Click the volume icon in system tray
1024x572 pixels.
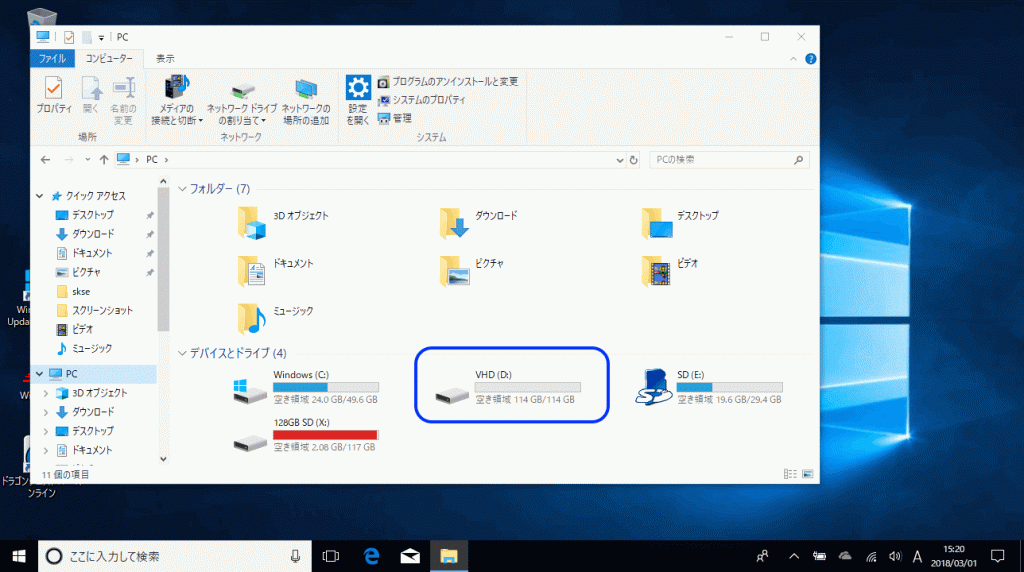(895, 557)
